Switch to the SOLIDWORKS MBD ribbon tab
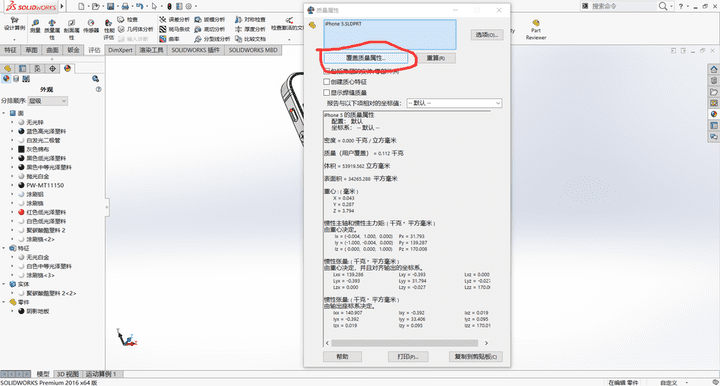Viewport: 720px width, 386px height. point(253,50)
